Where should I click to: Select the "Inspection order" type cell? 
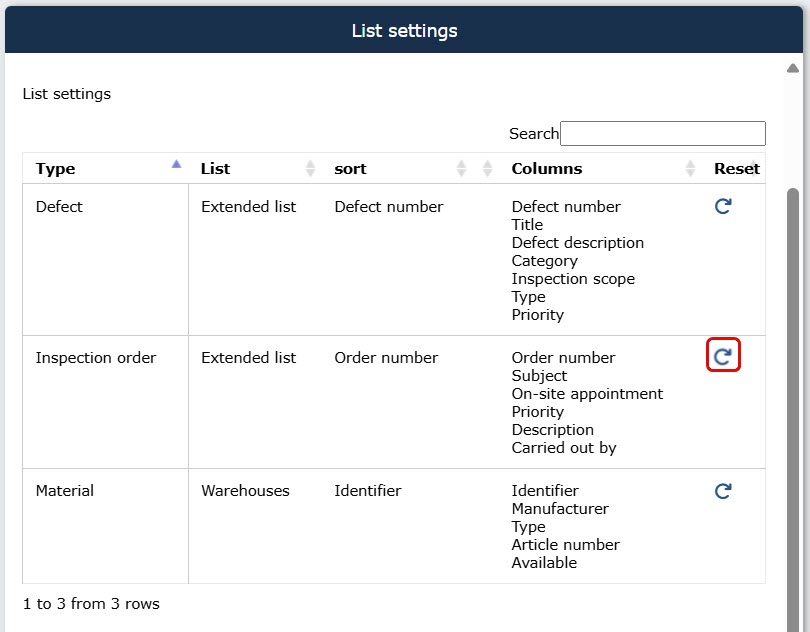tap(96, 358)
